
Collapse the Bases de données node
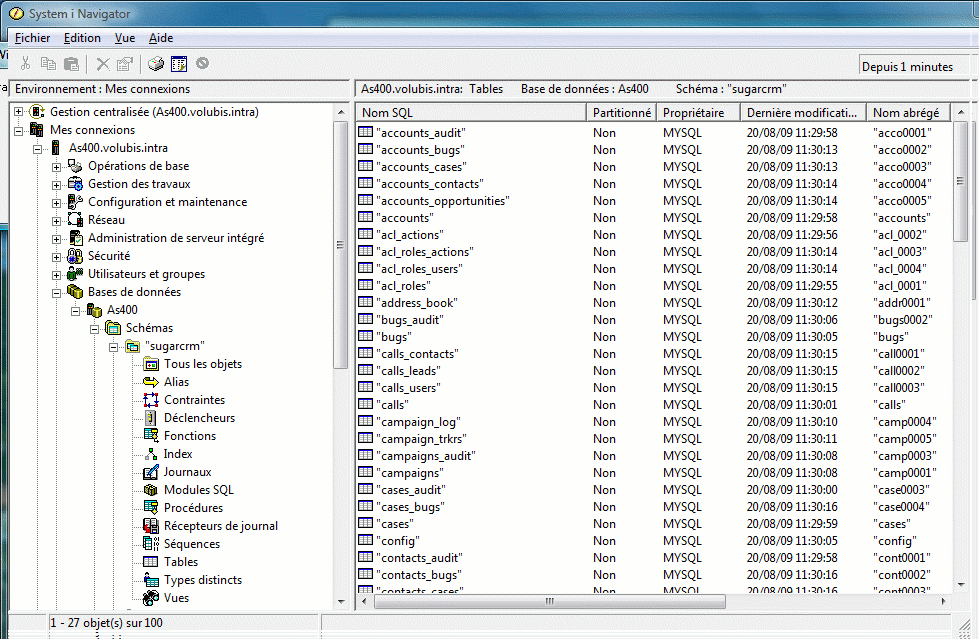56,293
